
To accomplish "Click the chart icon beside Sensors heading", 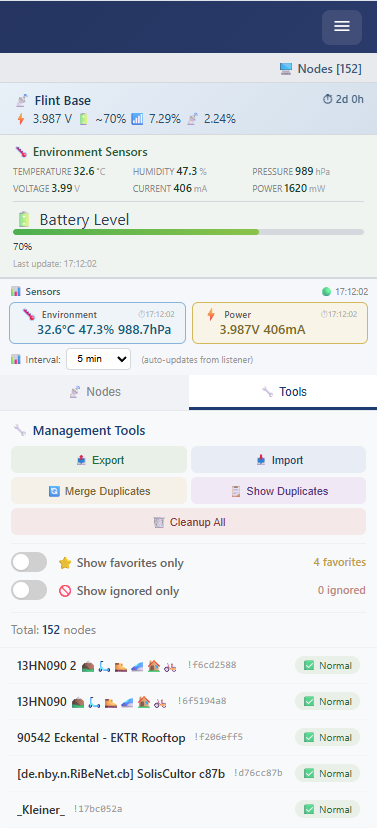I will click(x=16, y=291).
